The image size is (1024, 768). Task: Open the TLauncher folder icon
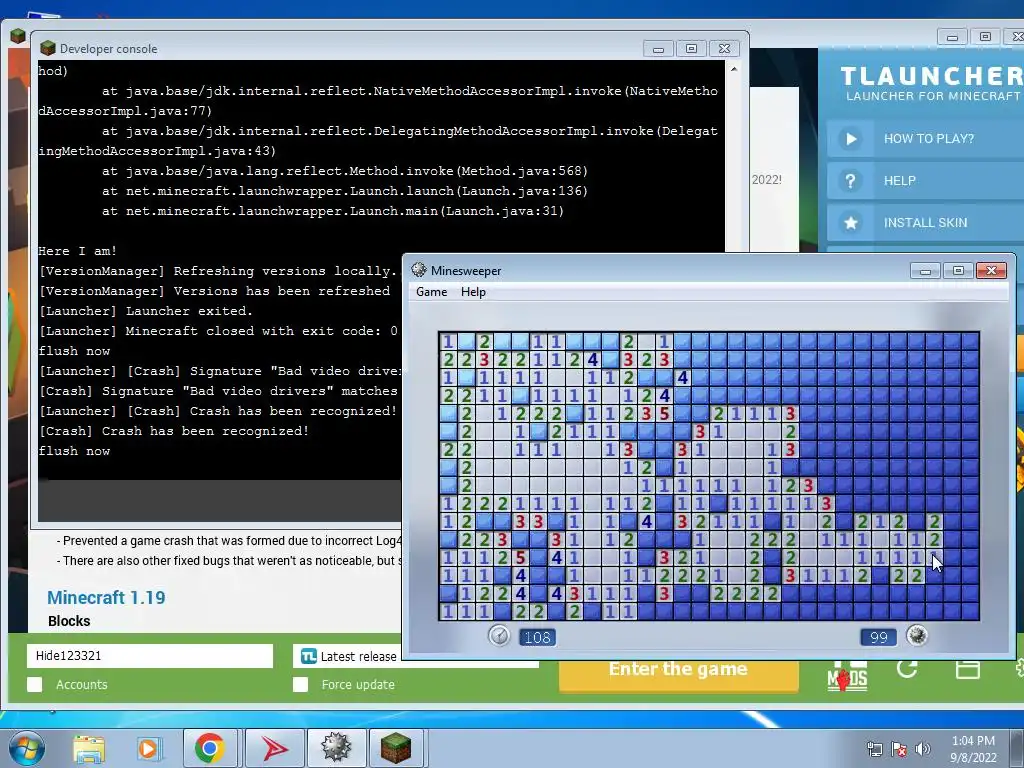[x=967, y=669]
